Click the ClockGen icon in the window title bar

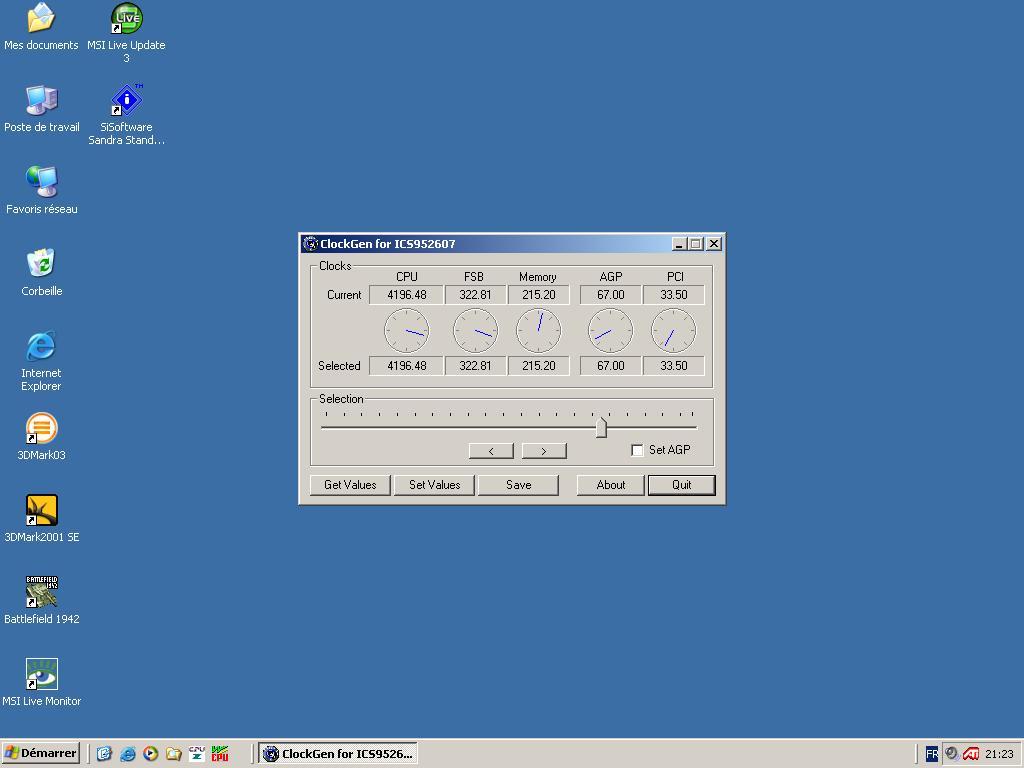tap(310, 244)
